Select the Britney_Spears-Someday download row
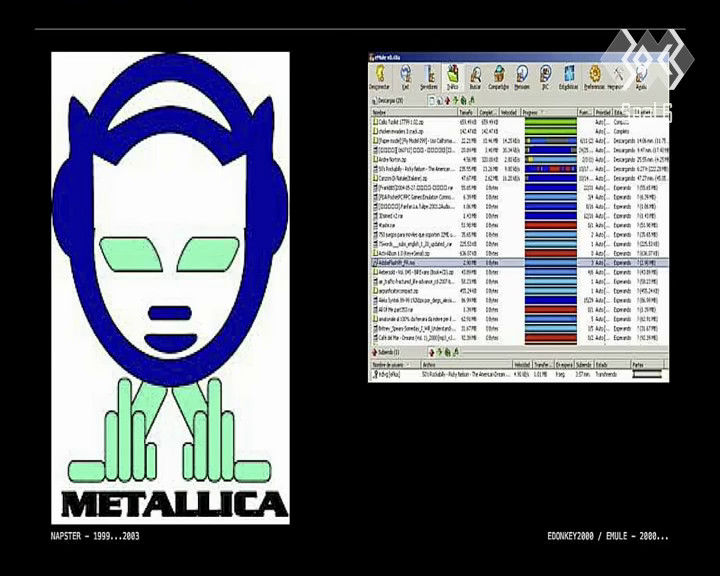The height and width of the screenshot is (576, 720). click(x=519, y=328)
